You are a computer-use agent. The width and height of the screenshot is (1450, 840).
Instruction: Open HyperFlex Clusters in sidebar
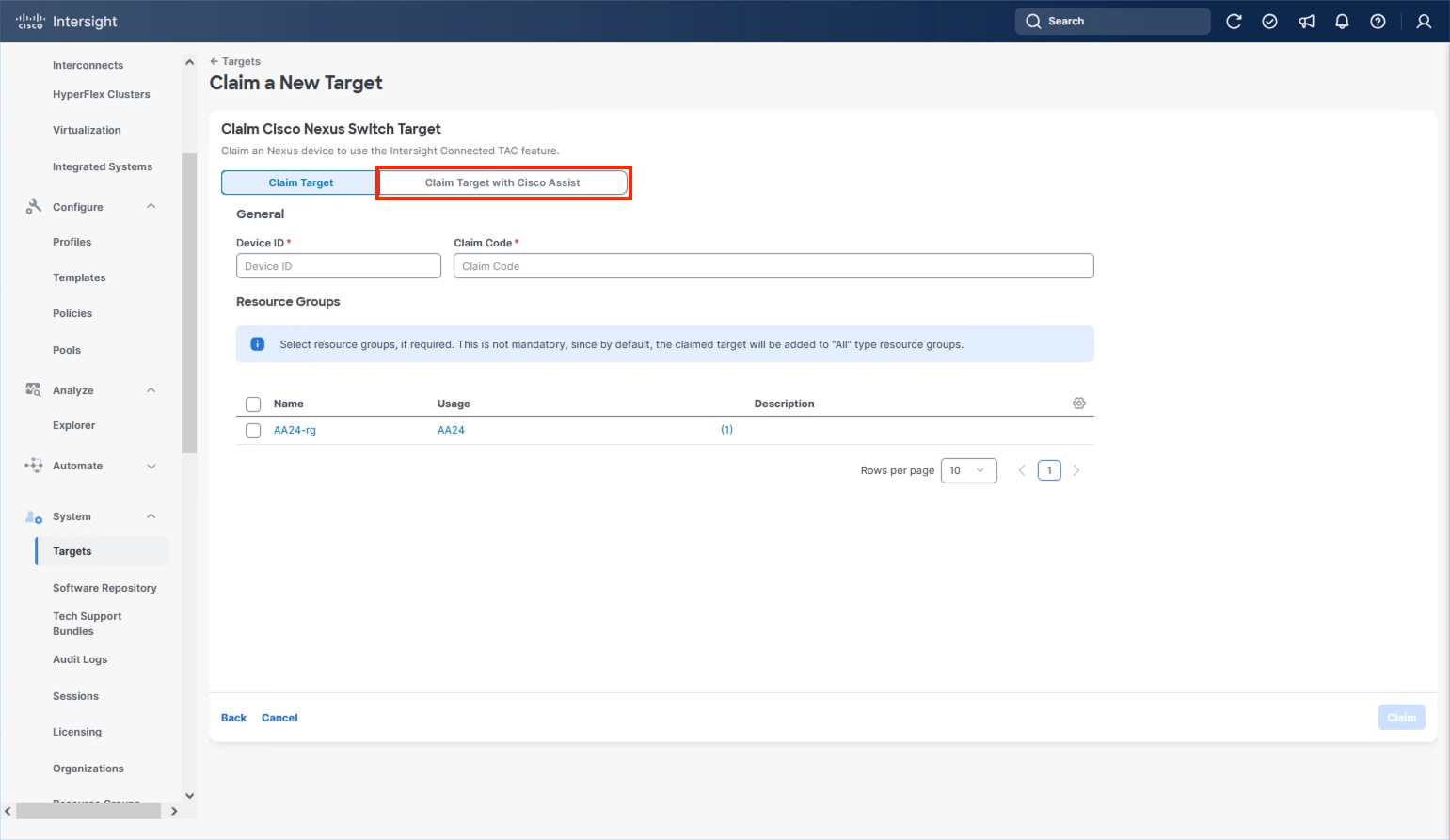click(102, 95)
